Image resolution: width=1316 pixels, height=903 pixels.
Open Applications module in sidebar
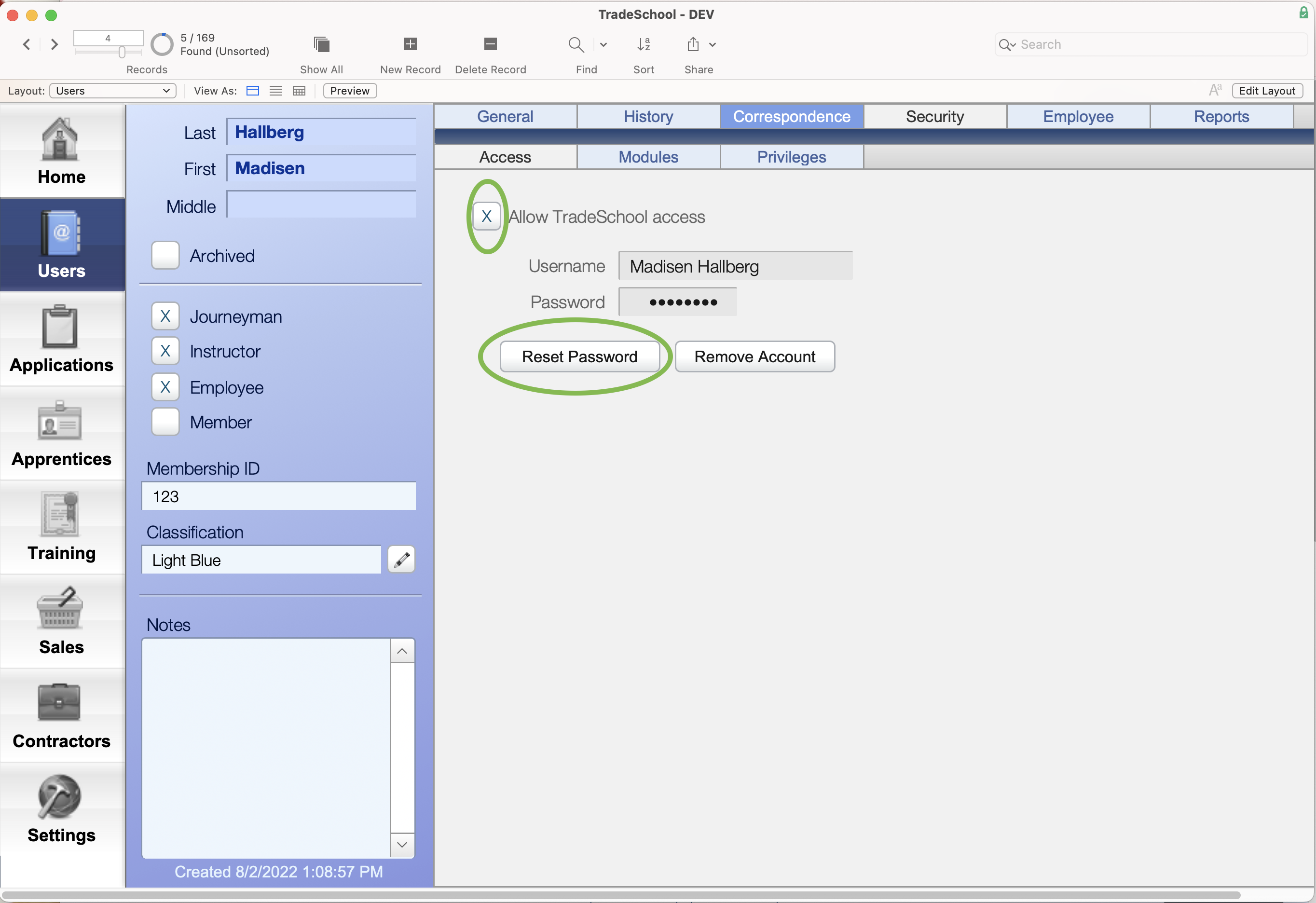62,339
